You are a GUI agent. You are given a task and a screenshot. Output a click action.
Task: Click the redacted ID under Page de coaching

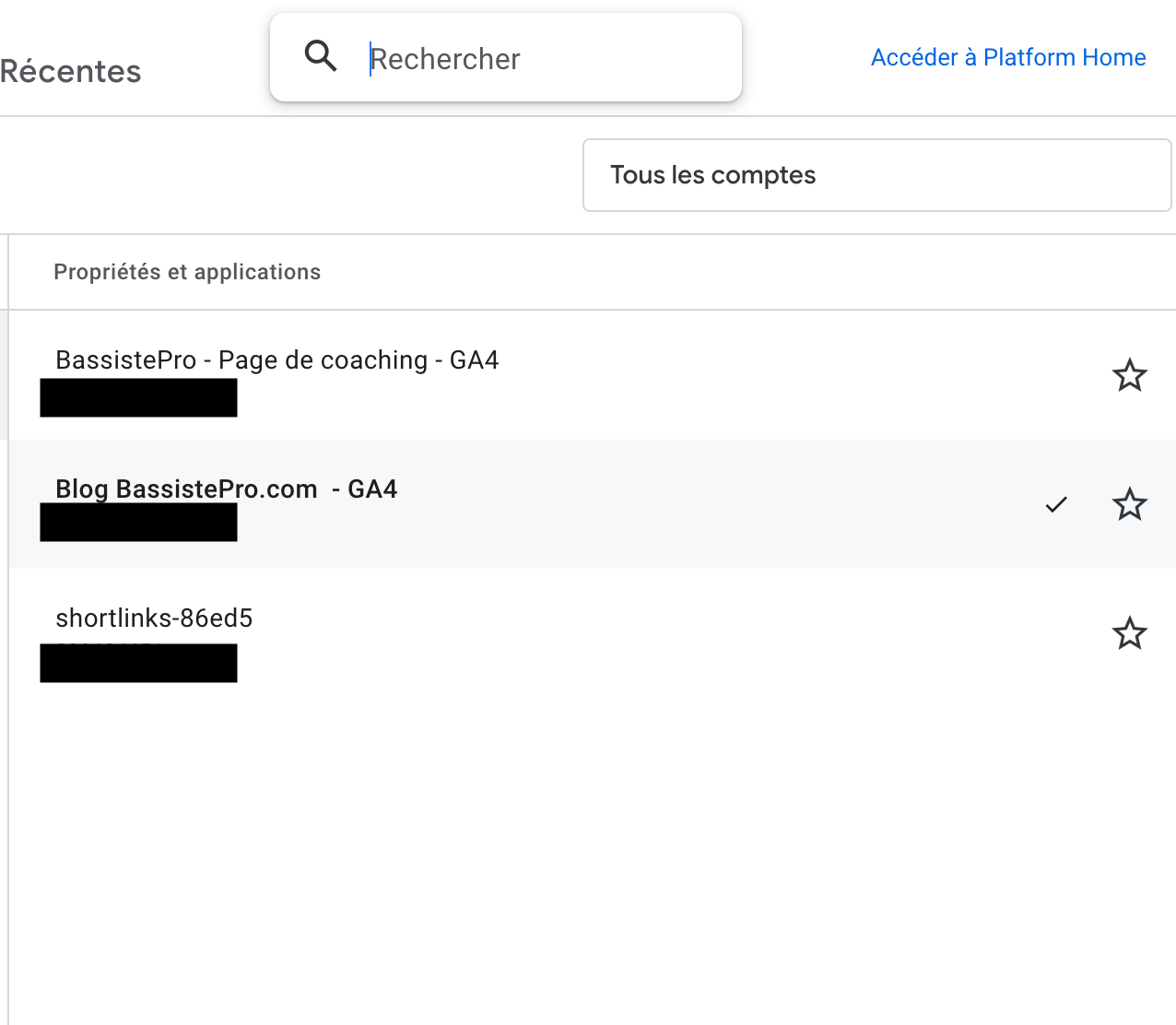pyautogui.click(x=138, y=397)
